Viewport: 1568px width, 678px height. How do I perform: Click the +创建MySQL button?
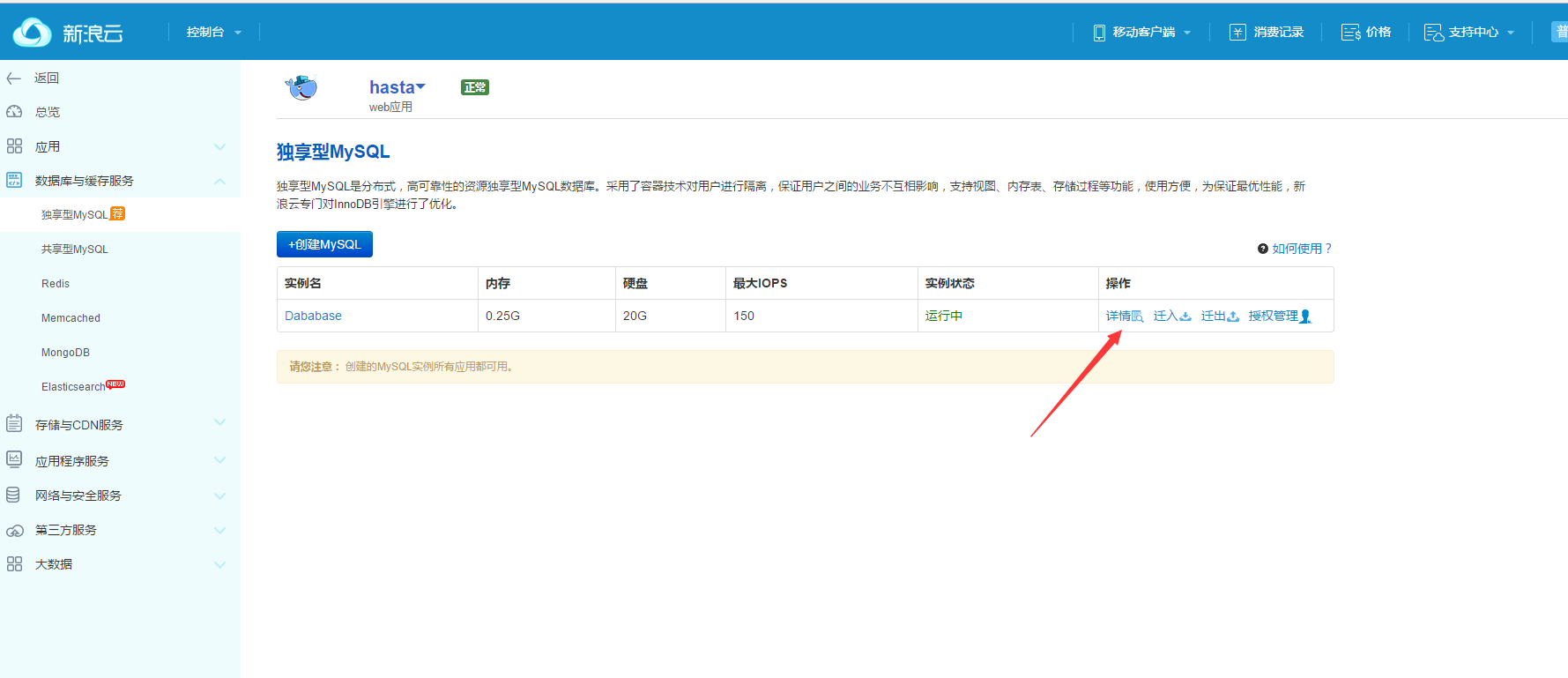324,244
